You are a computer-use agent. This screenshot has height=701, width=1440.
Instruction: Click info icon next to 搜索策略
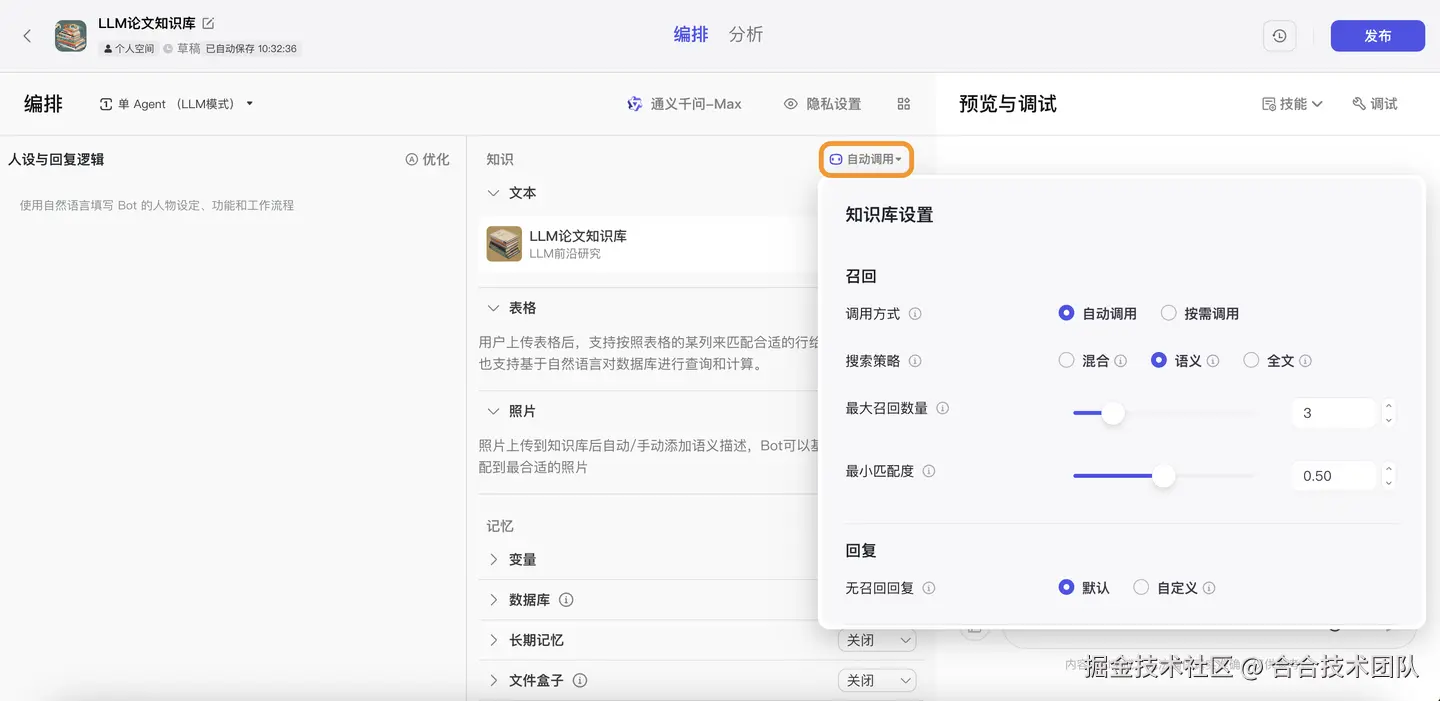tap(915, 361)
